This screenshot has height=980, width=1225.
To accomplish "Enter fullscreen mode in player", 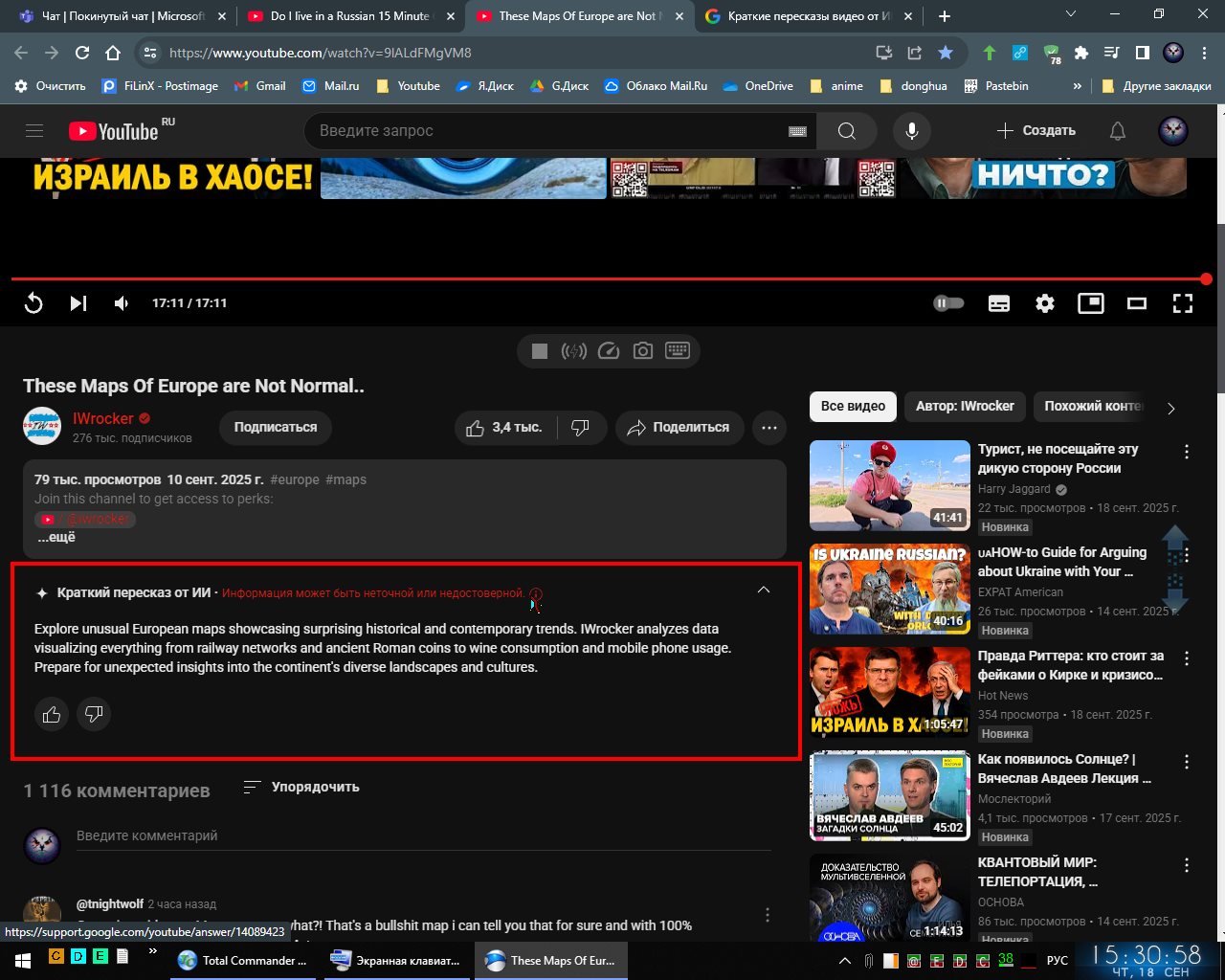I will pyautogui.click(x=1183, y=303).
